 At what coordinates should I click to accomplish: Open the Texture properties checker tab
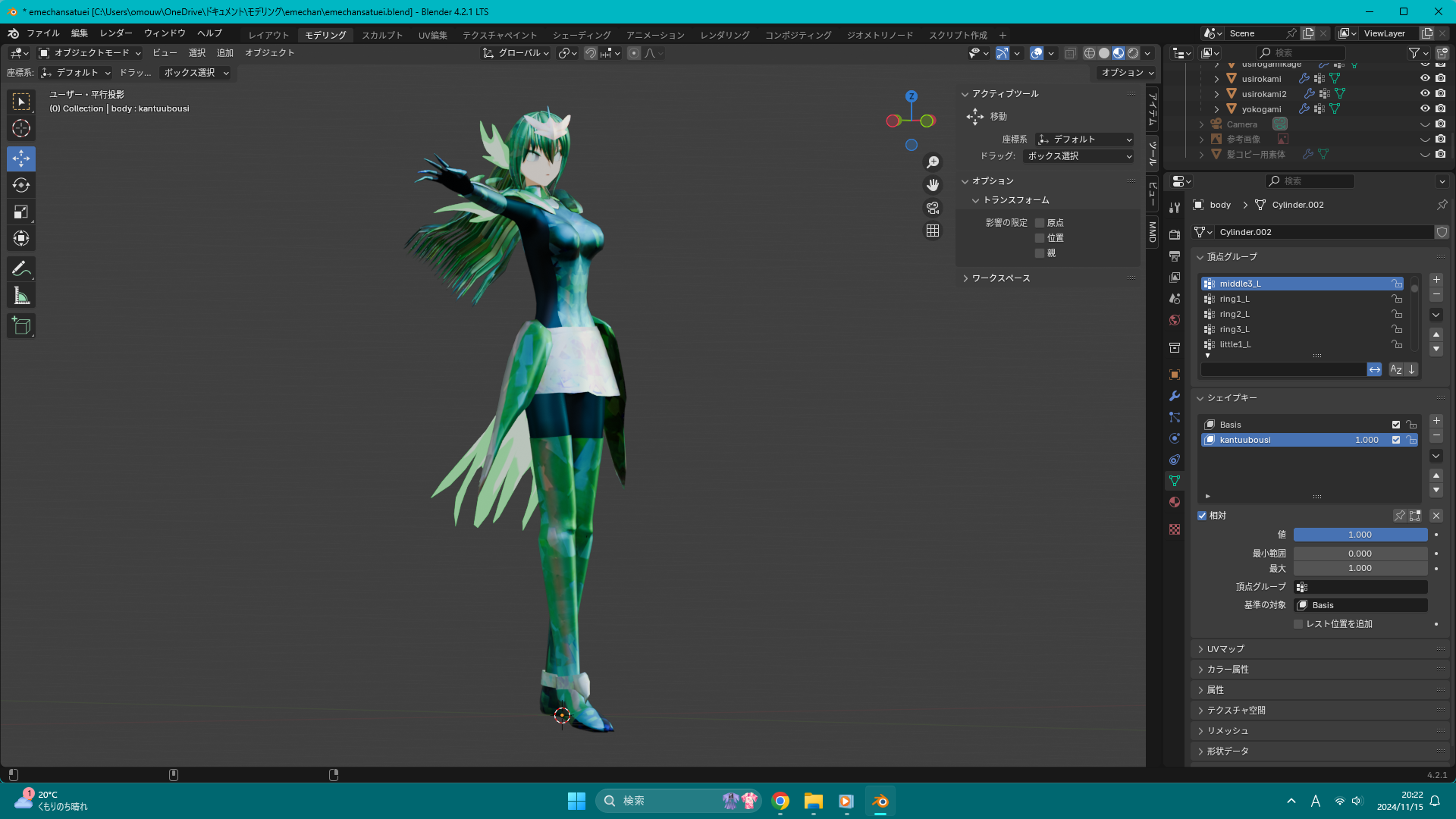pos(1175,529)
